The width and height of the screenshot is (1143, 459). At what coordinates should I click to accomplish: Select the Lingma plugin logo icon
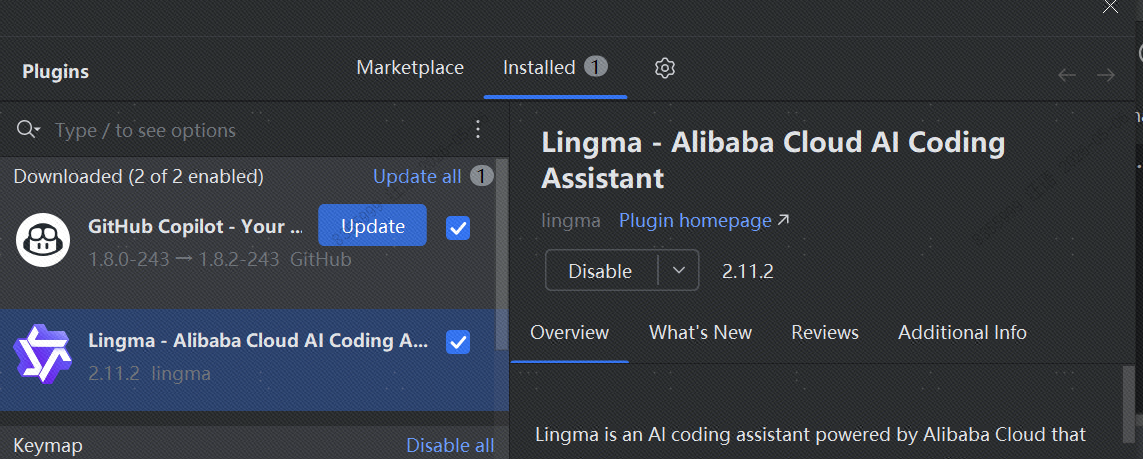(x=42, y=354)
